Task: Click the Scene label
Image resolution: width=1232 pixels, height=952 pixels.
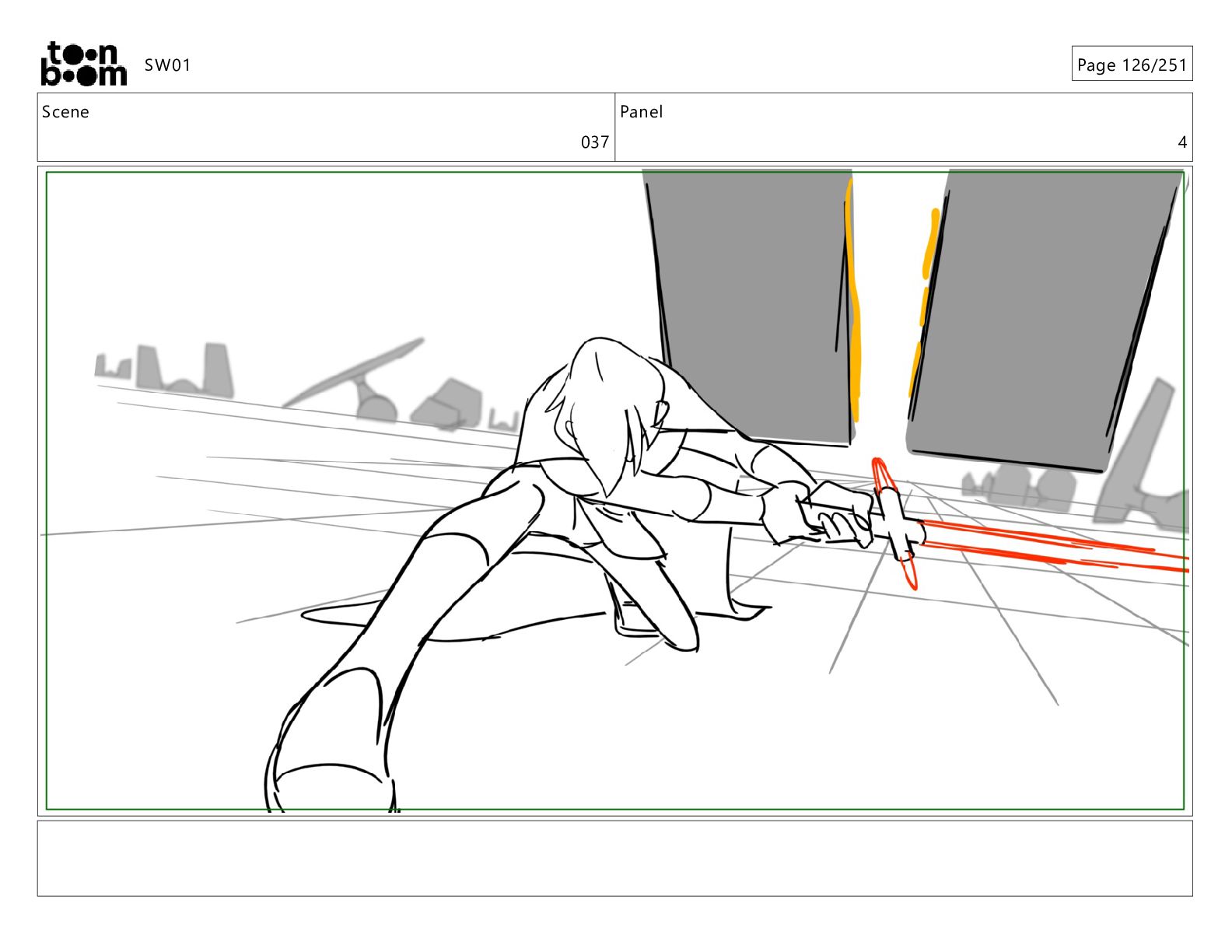Action: (x=65, y=112)
